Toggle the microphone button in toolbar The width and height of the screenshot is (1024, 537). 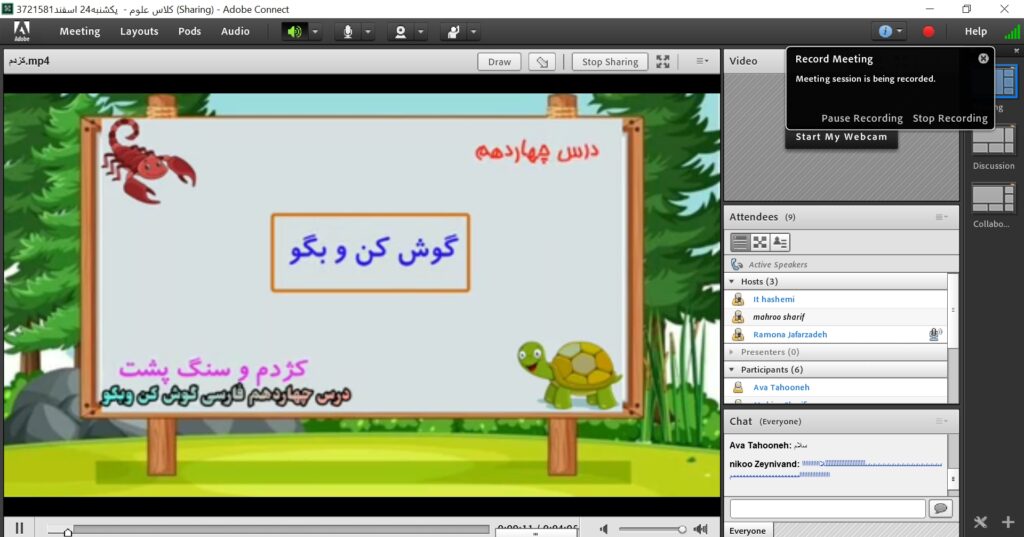pos(347,31)
